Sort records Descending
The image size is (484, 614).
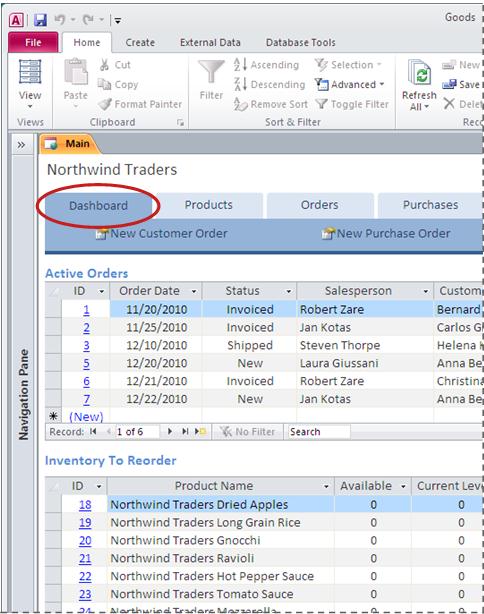[269, 84]
